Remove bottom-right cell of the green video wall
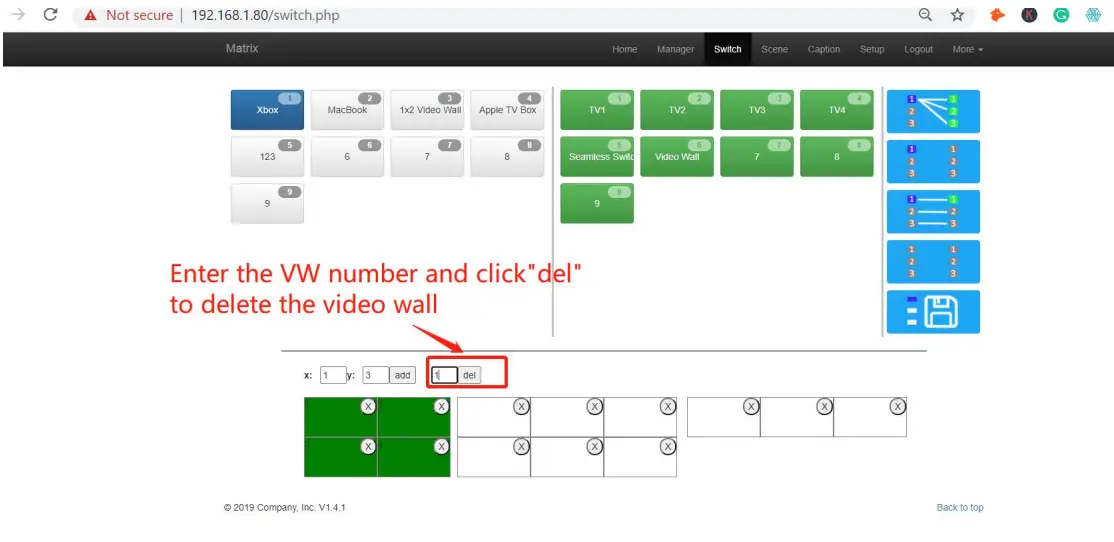 tap(442, 446)
